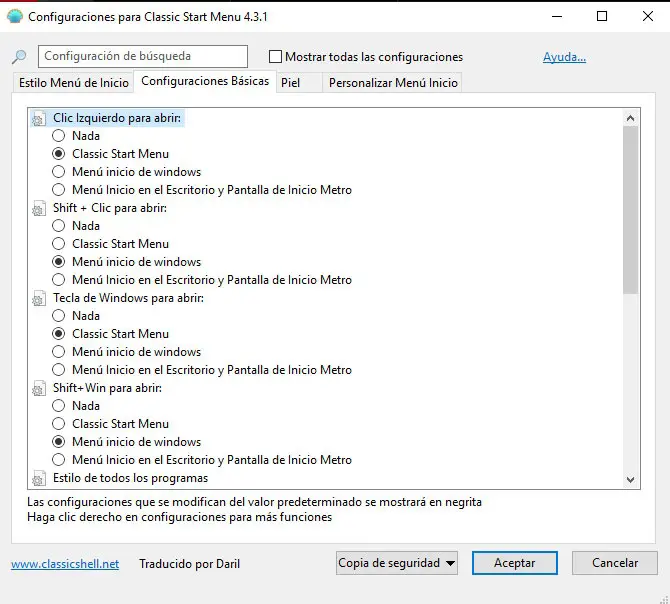Select Nada under Tecla de Windows para abrir
Image resolution: width=670 pixels, height=604 pixels.
point(59,316)
